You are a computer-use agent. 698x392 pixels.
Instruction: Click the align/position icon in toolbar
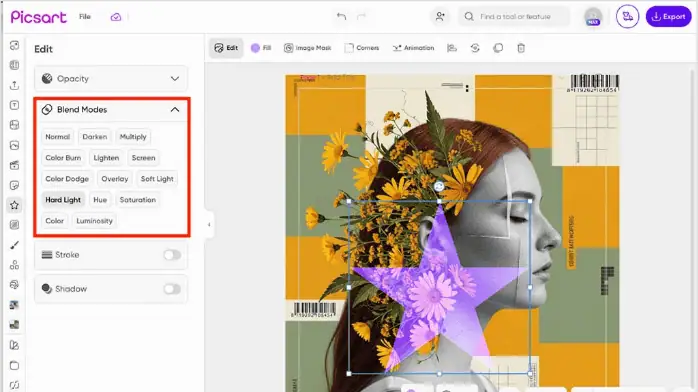(x=452, y=48)
